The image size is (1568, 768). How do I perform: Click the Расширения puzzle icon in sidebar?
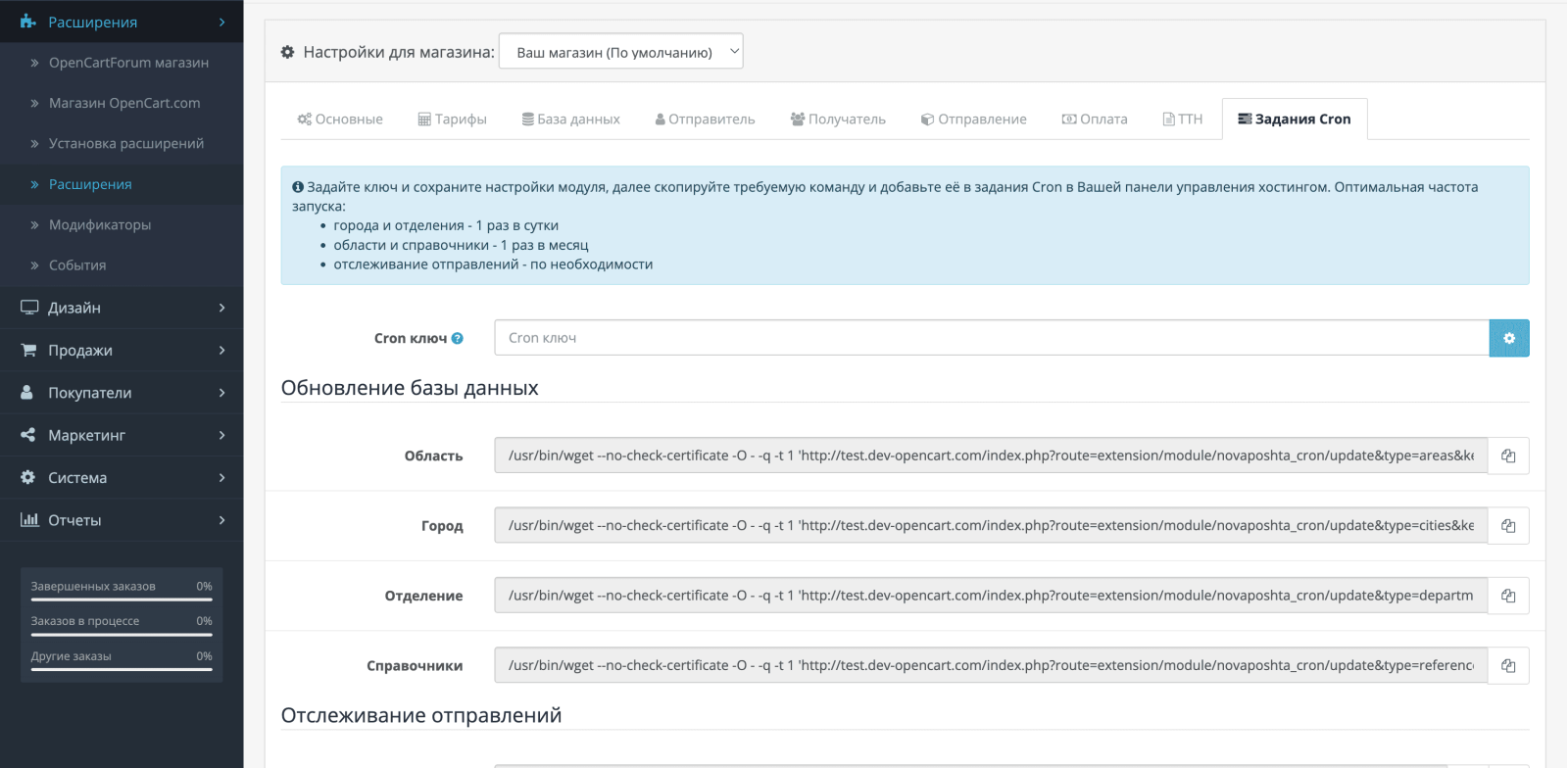click(x=27, y=22)
